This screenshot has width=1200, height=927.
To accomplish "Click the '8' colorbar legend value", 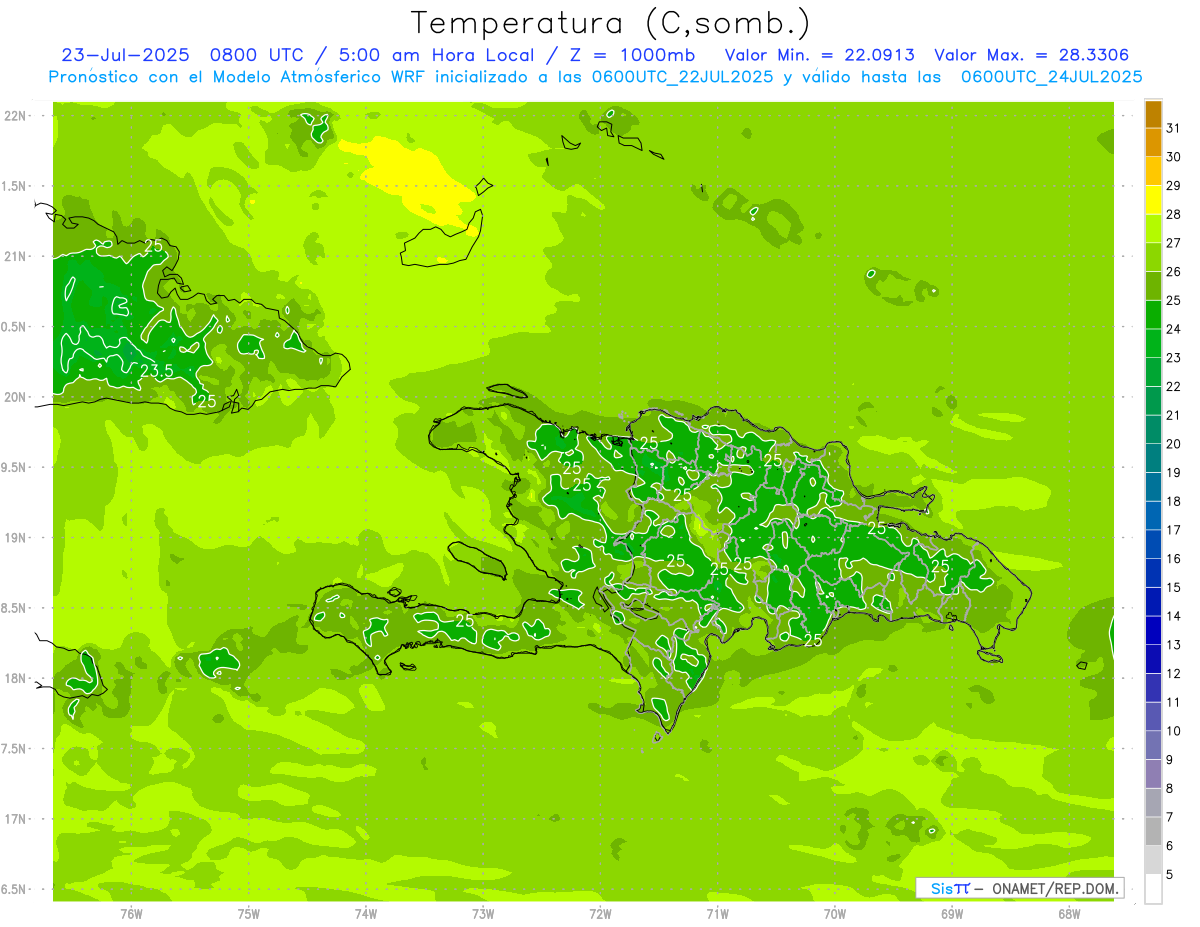I will pyautogui.click(x=1170, y=789).
